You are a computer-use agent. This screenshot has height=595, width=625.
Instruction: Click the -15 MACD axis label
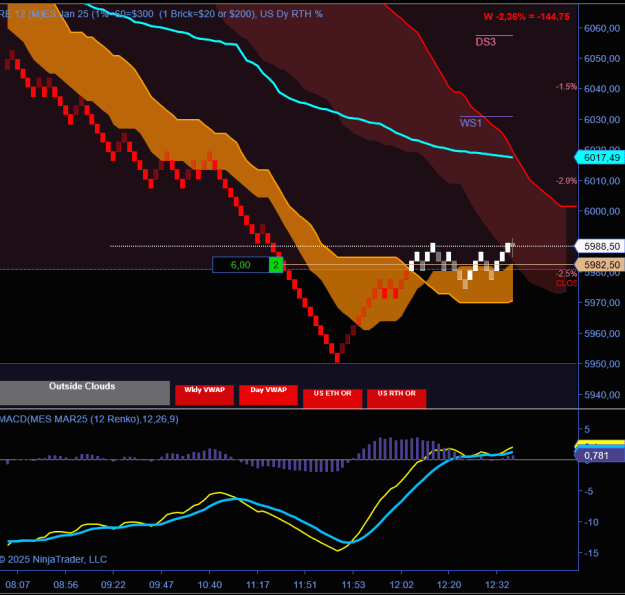coord(591,553)
